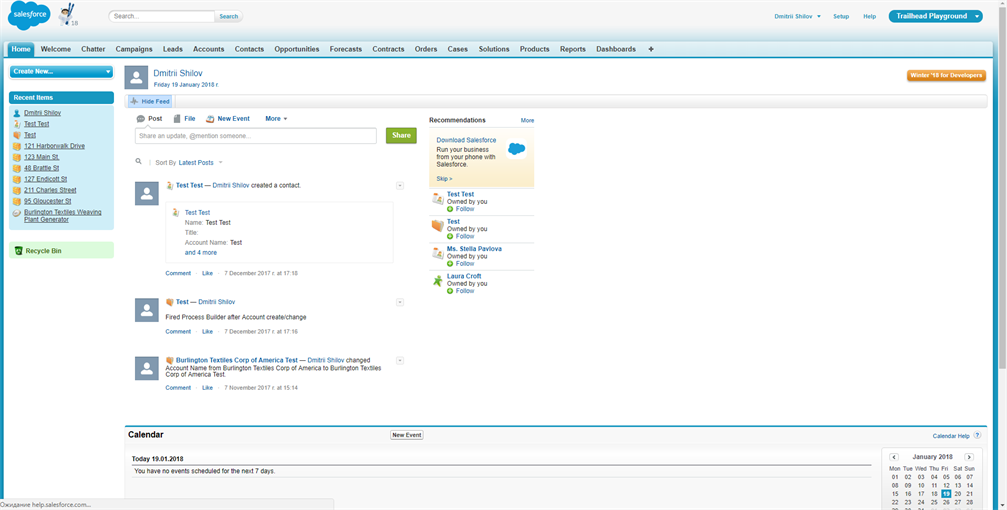Open the Reports tab

click(x=572, y=49)
